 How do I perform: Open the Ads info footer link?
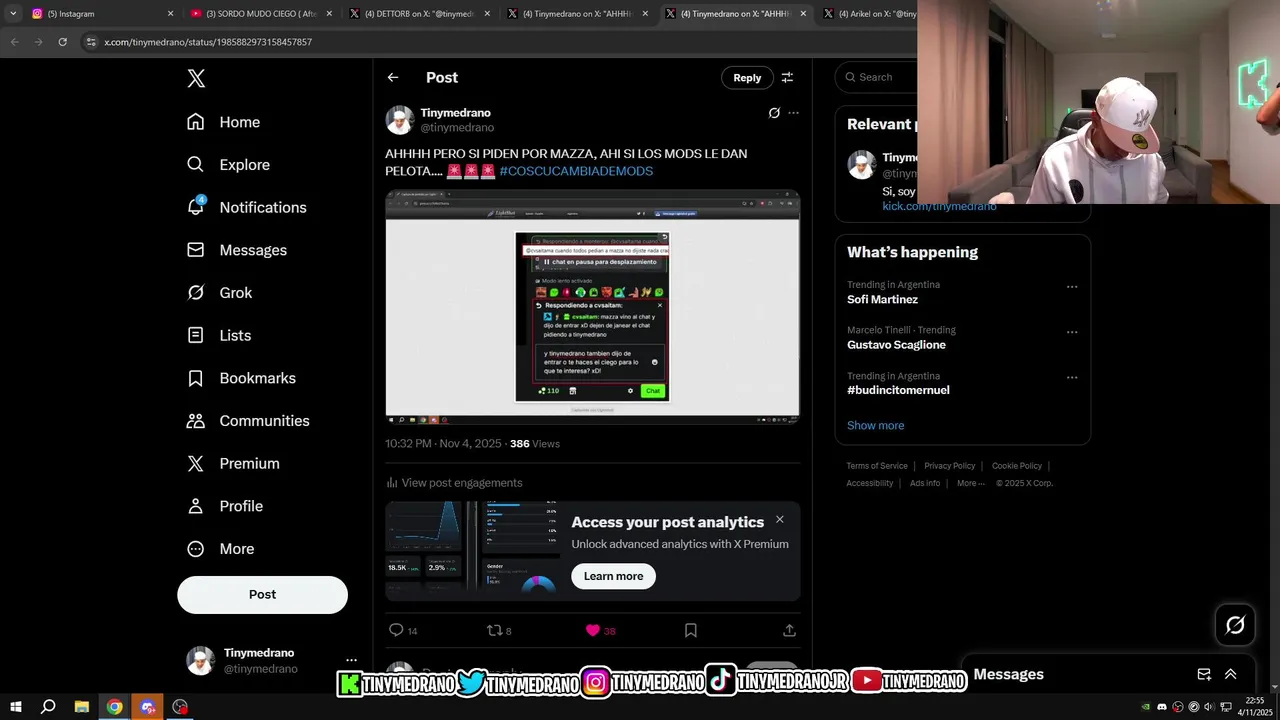[925, 483]
